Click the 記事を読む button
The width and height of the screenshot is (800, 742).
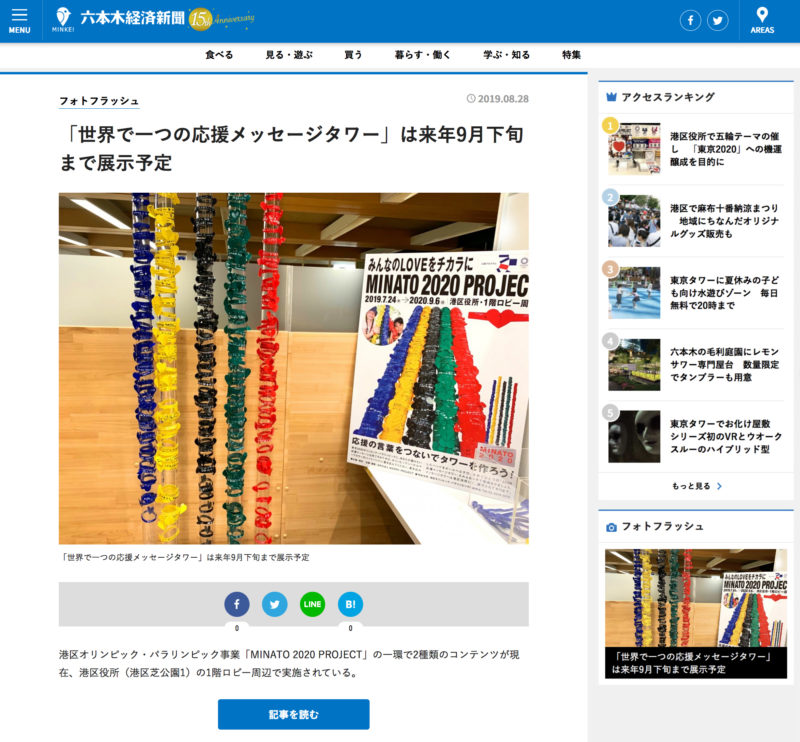click(x=293, y=714)
